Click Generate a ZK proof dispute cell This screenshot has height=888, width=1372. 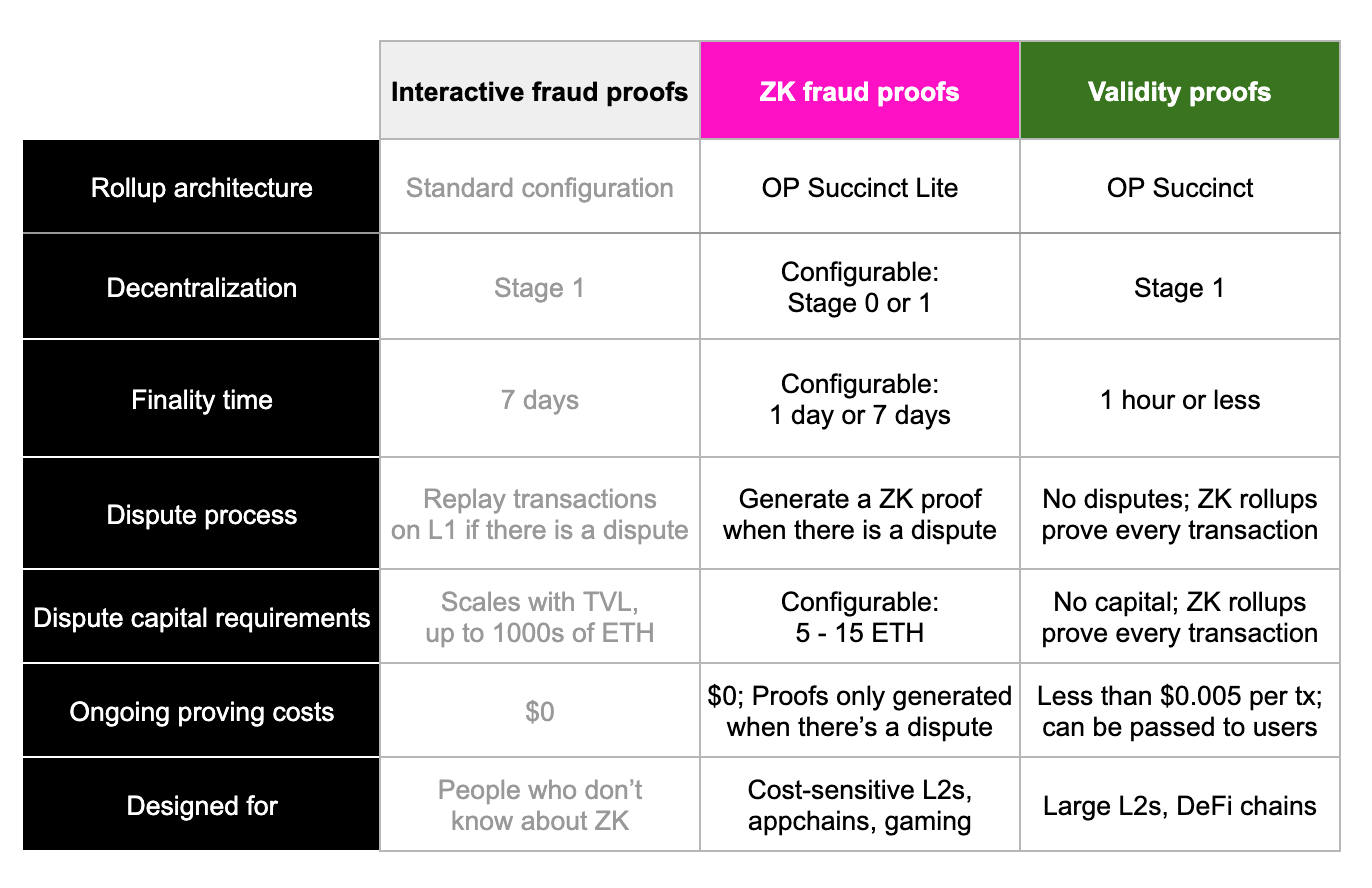(x=859, y=515)
